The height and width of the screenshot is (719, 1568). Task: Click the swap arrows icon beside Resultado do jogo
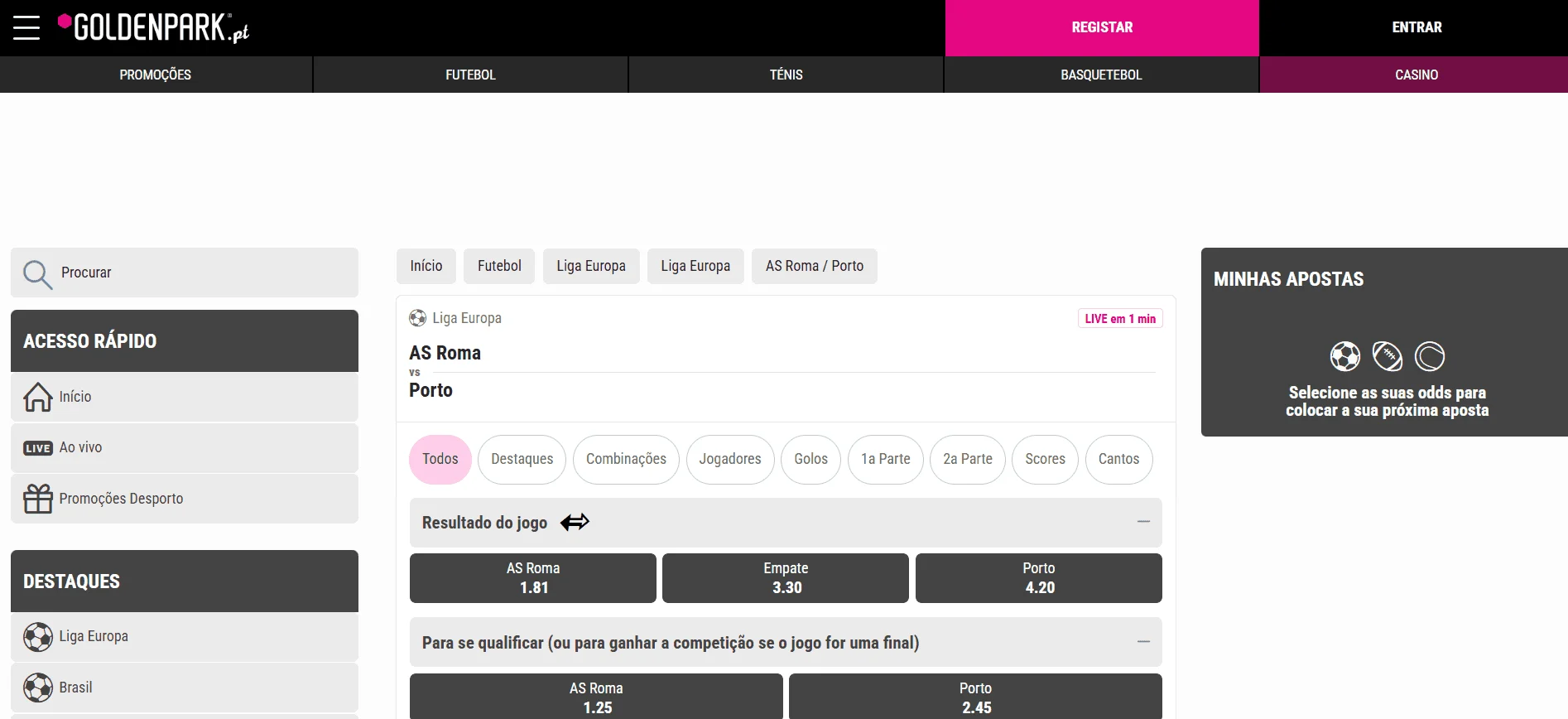coord(575,522)
